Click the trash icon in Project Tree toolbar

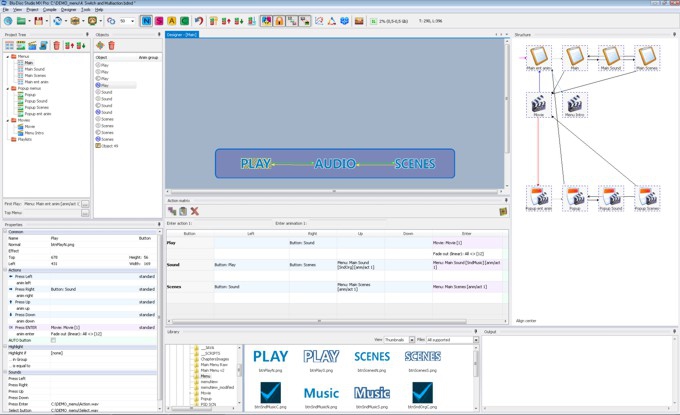(x=56, y=45)
